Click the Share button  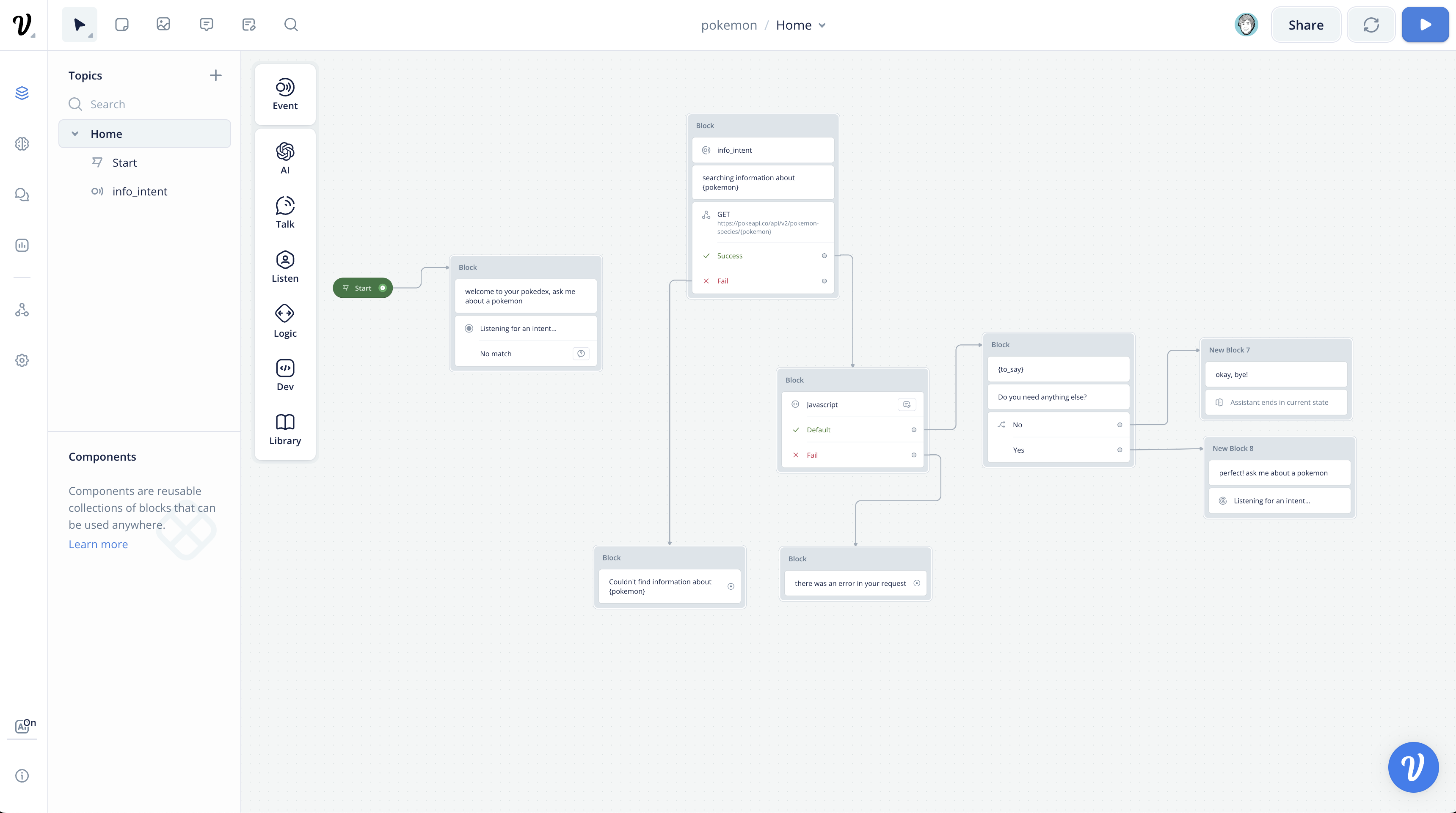[1305, 25]
